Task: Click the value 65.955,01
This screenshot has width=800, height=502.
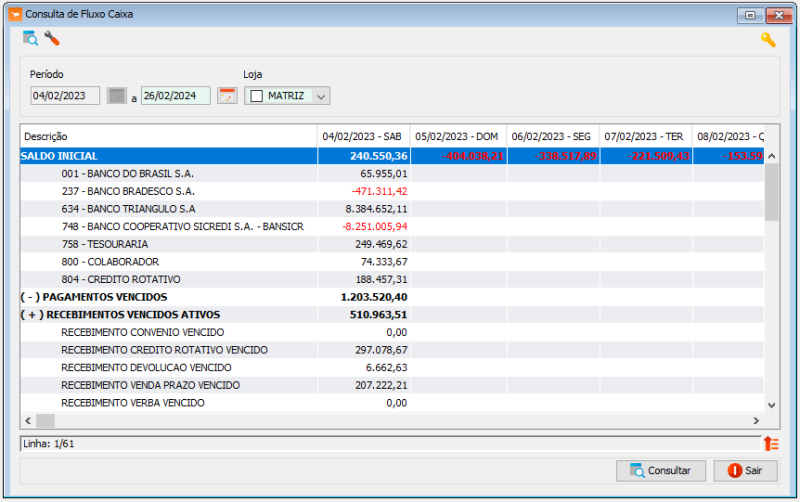Action: click(x=384, y=173)
